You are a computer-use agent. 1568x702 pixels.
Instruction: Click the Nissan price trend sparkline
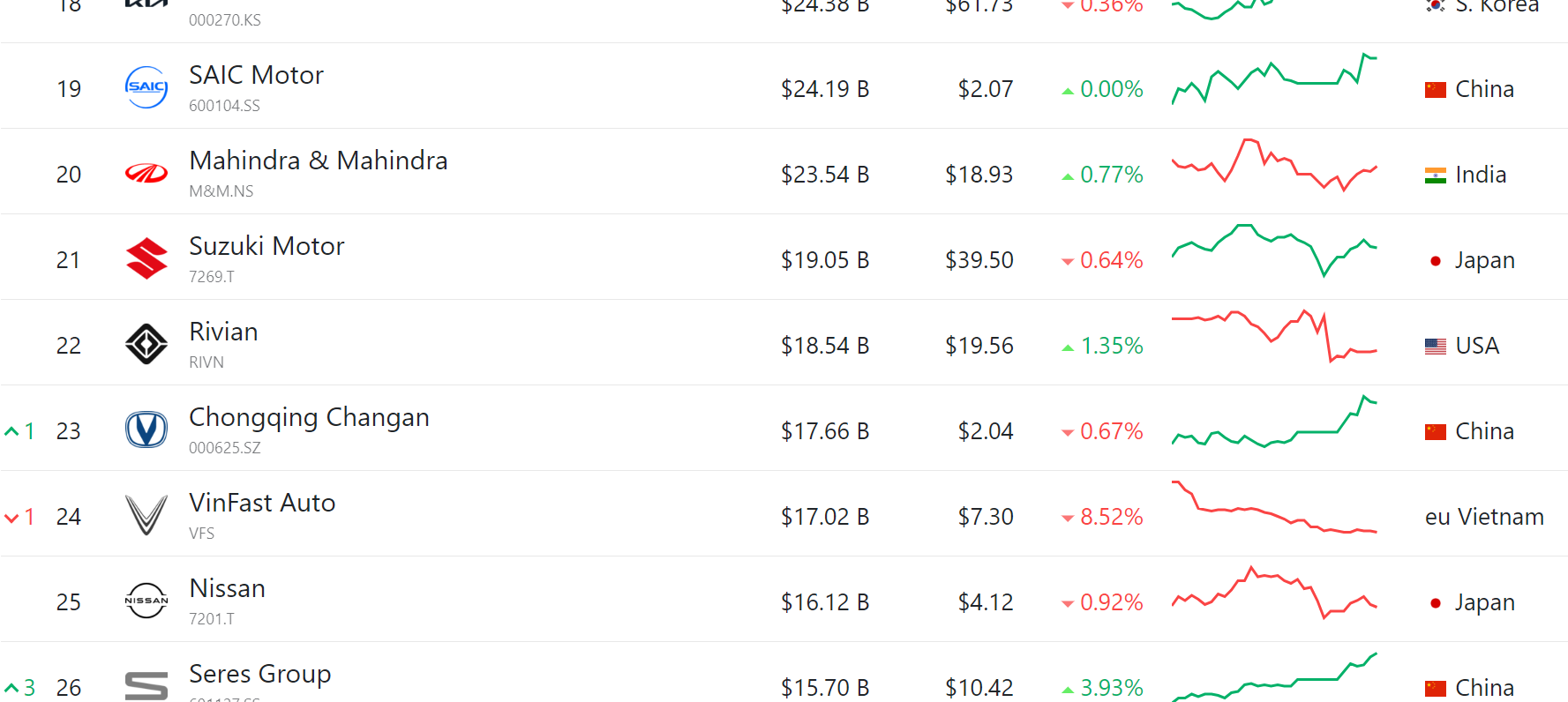click(x=1274, y=593)
